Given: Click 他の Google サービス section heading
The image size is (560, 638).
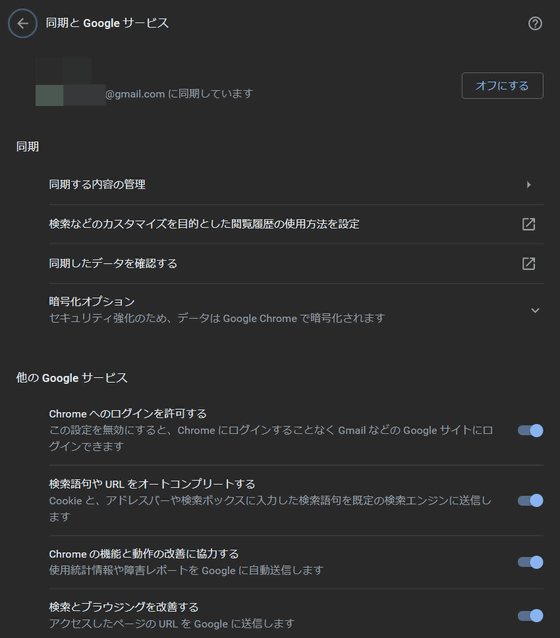Looking at the screenshot, I should [72, 378].
